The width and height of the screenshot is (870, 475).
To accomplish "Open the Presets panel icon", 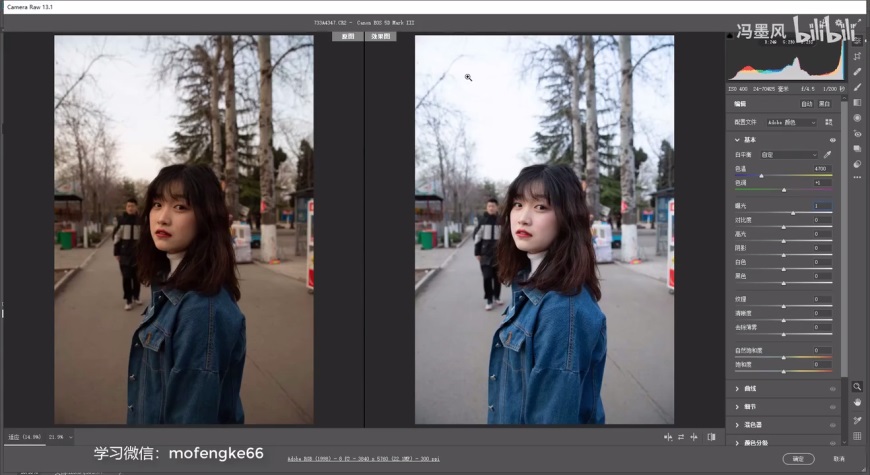I will 857,164.
